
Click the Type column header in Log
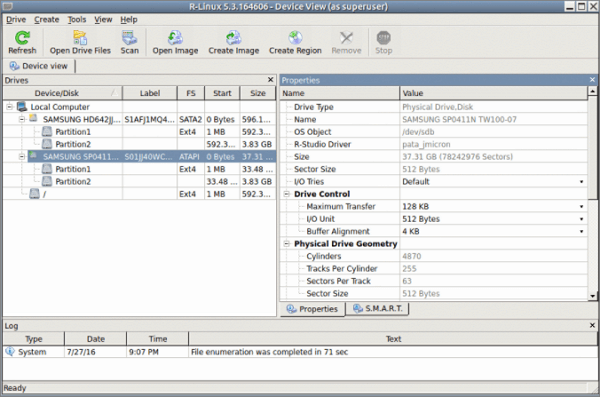(x=34, y=339)
